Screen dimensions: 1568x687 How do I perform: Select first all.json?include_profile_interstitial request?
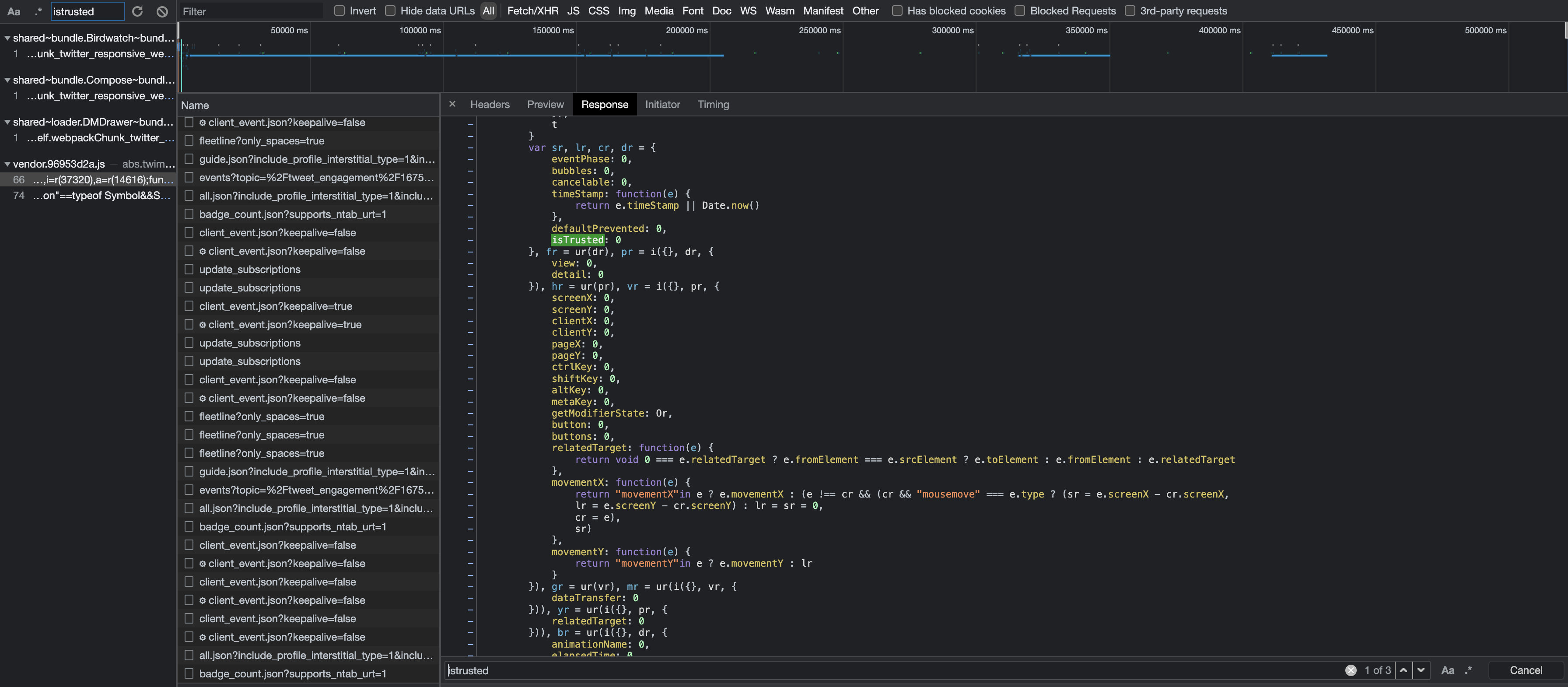(316, 196)
